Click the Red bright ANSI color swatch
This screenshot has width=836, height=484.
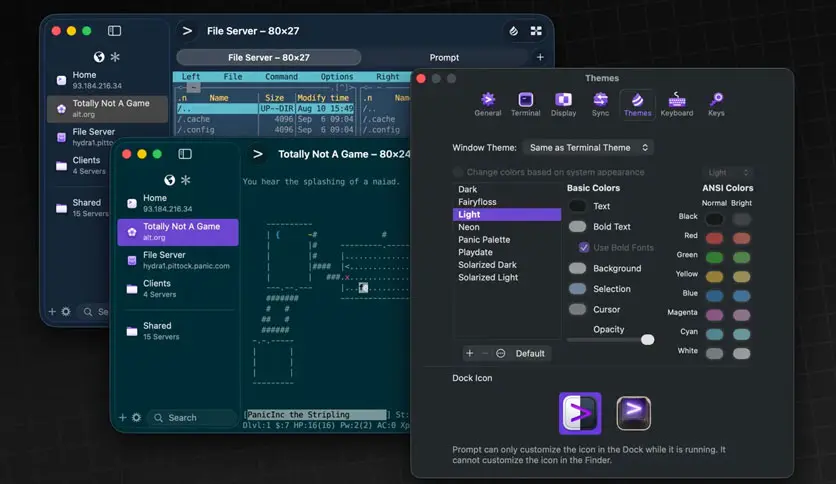(x=741, y=238)
